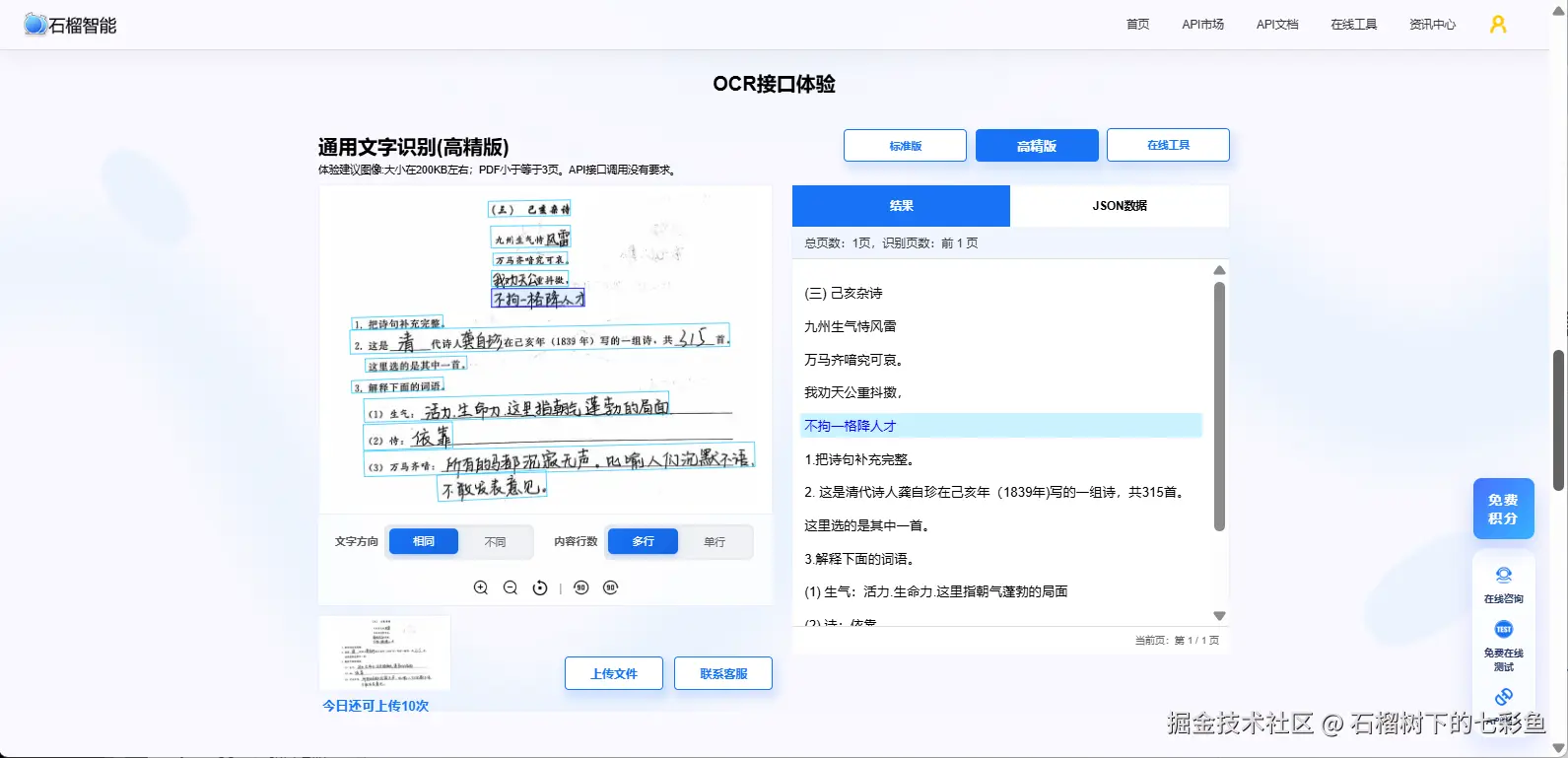Select result line 这里选的是其中一首。

point(1001,525)
